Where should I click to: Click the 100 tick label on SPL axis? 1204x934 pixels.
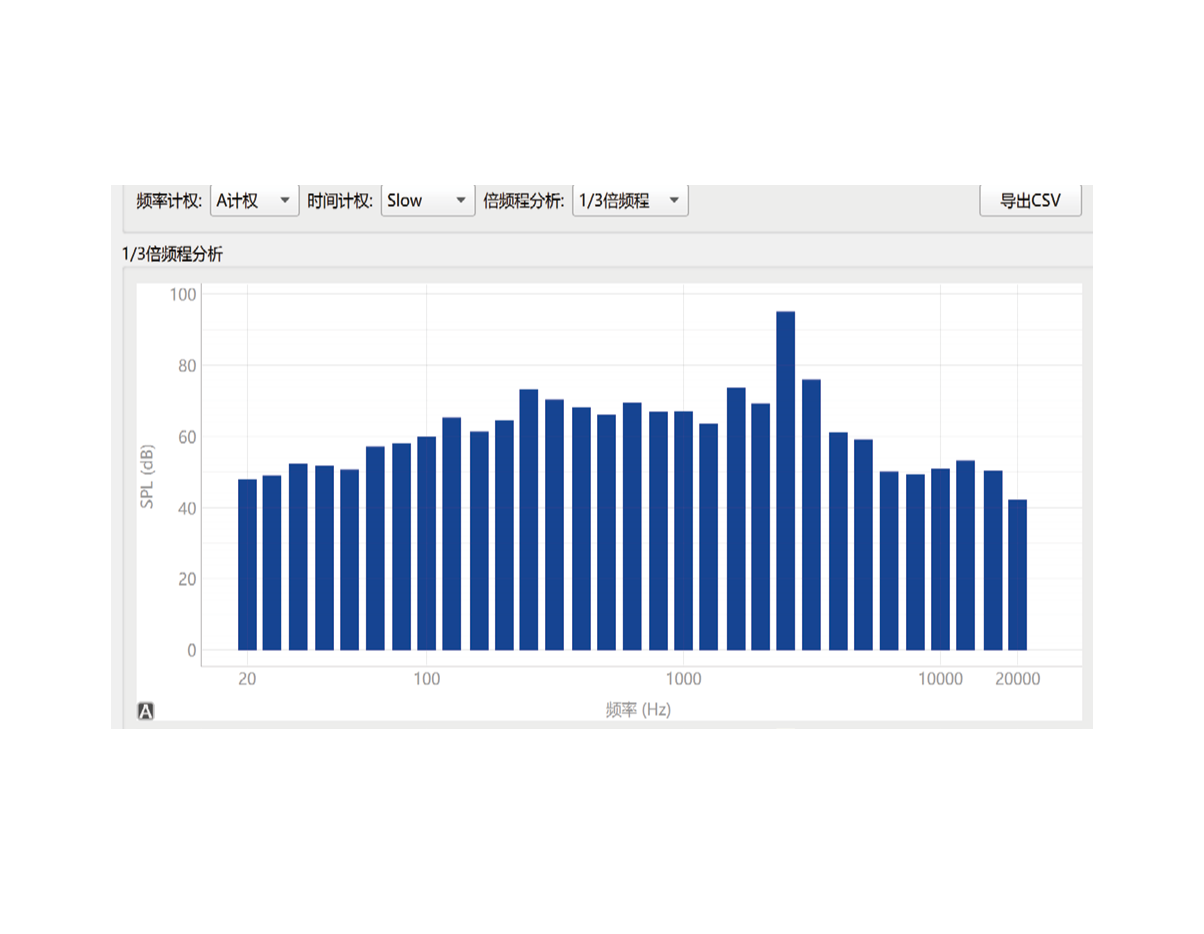[183, 294]
